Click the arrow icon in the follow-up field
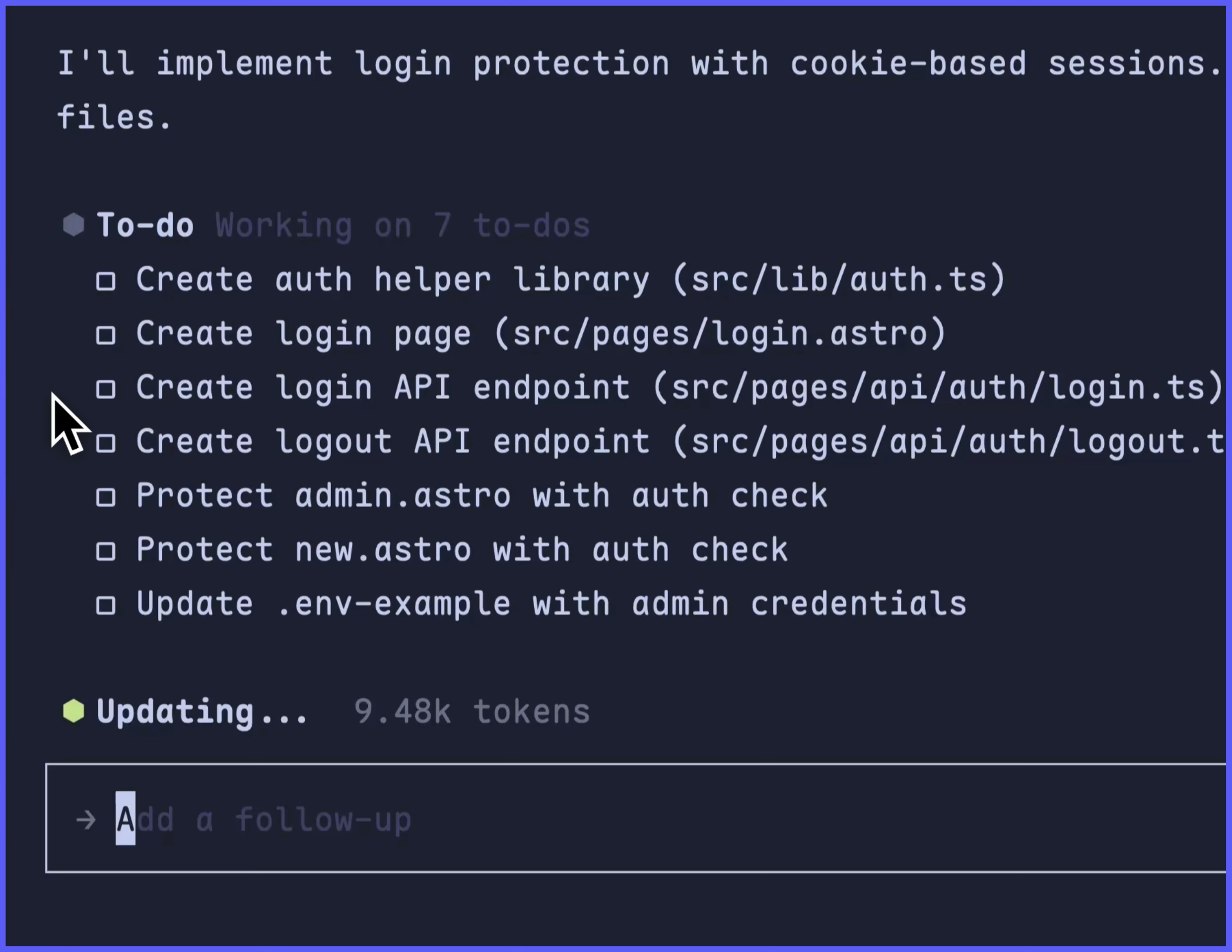1232x952 pixels. click(85, 819)
